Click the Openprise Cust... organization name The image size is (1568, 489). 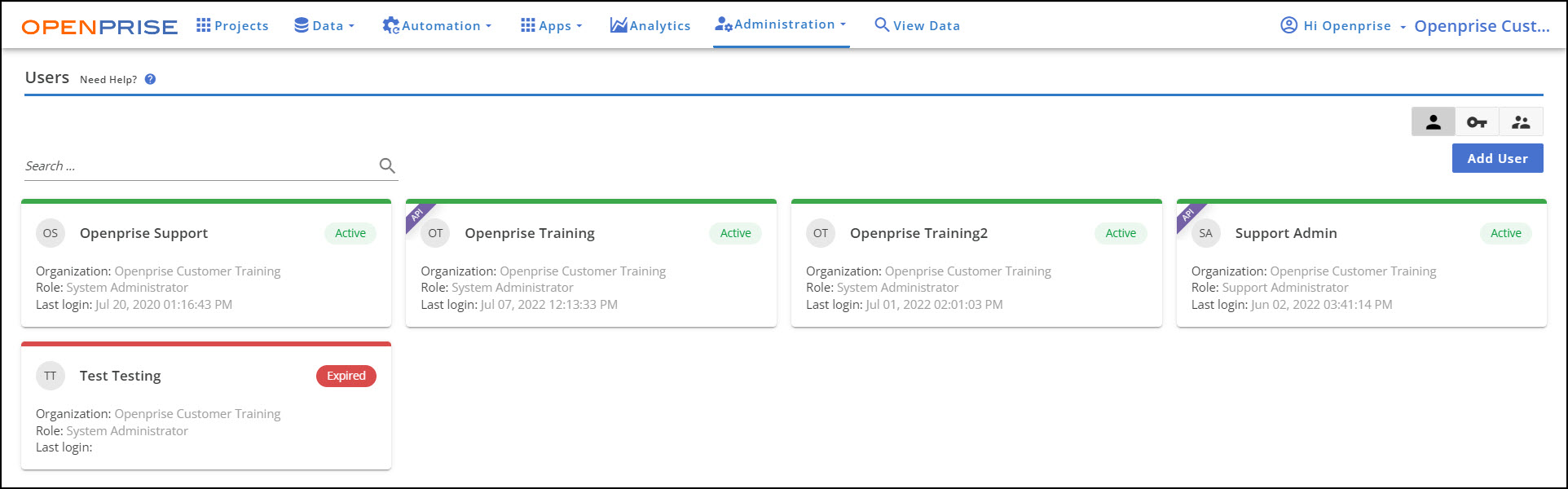click(x=1482, y=26)
